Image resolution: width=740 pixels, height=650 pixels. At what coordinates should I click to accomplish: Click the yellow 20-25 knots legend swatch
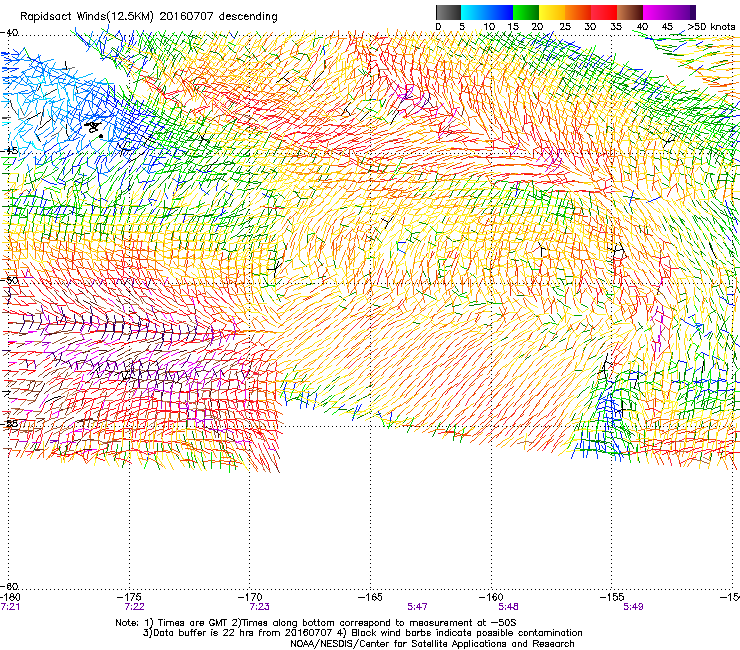(552, 12)
